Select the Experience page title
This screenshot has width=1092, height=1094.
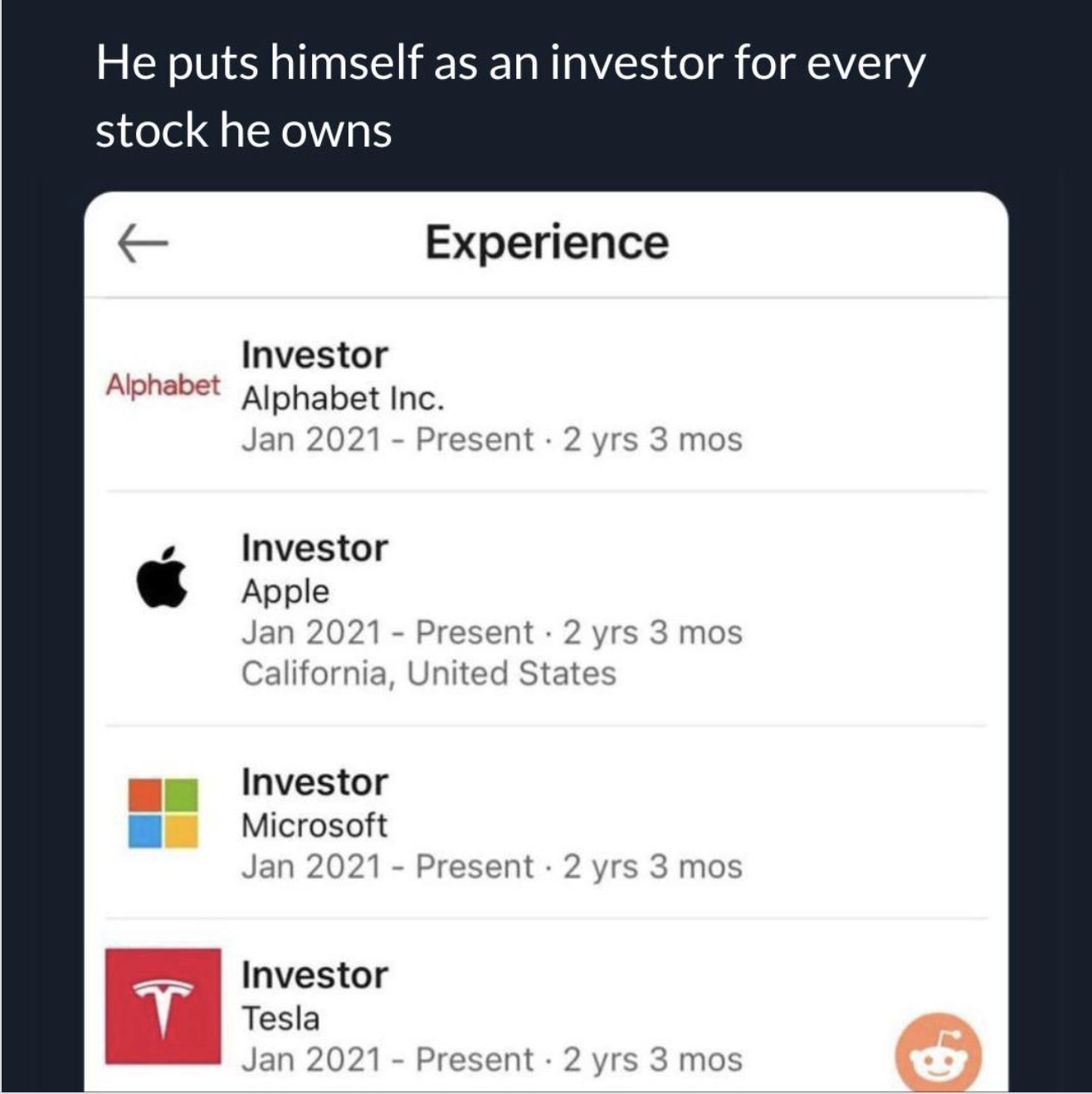click(x=546, y=242)
